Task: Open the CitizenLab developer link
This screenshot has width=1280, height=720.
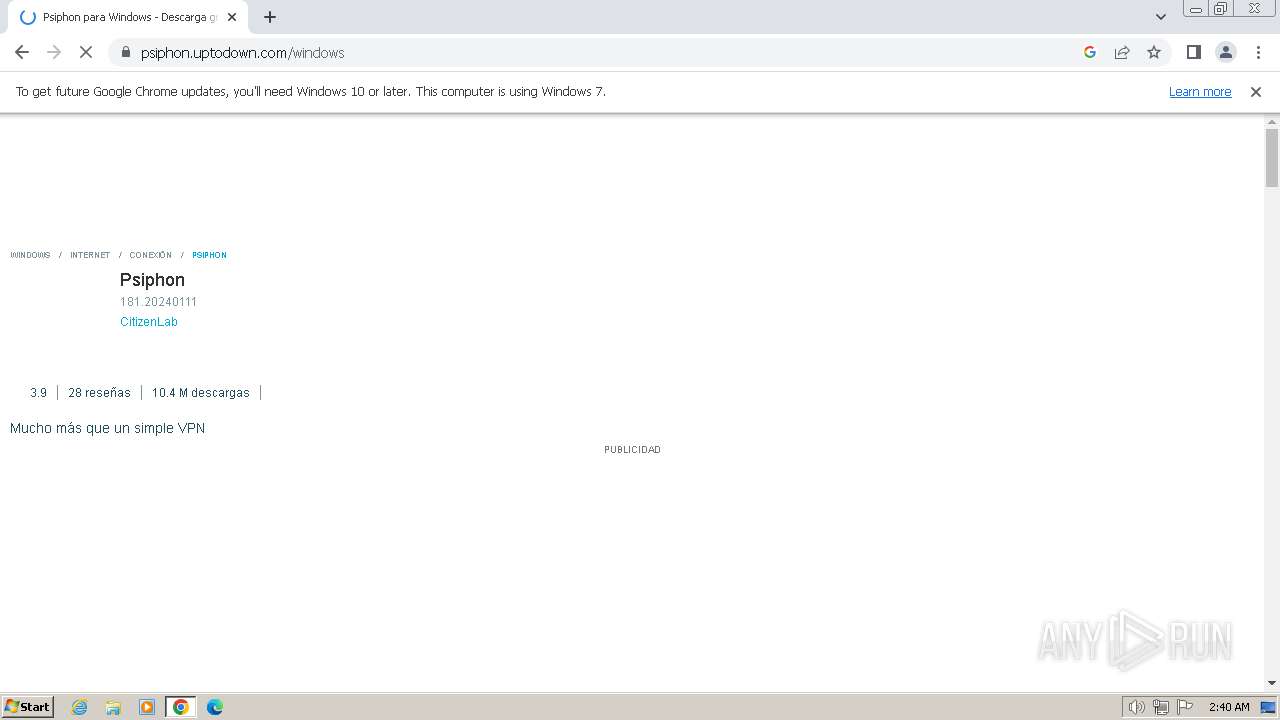Action: [x=149, y=322]
